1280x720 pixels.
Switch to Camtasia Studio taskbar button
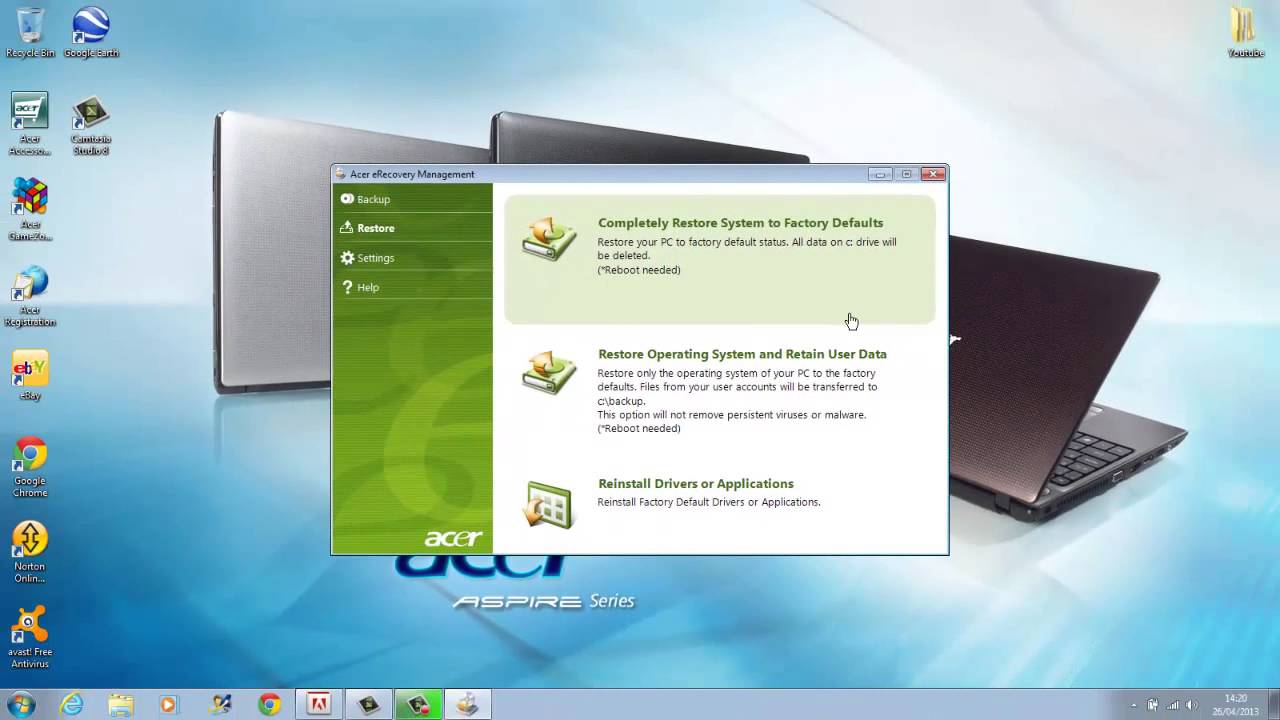368,705
